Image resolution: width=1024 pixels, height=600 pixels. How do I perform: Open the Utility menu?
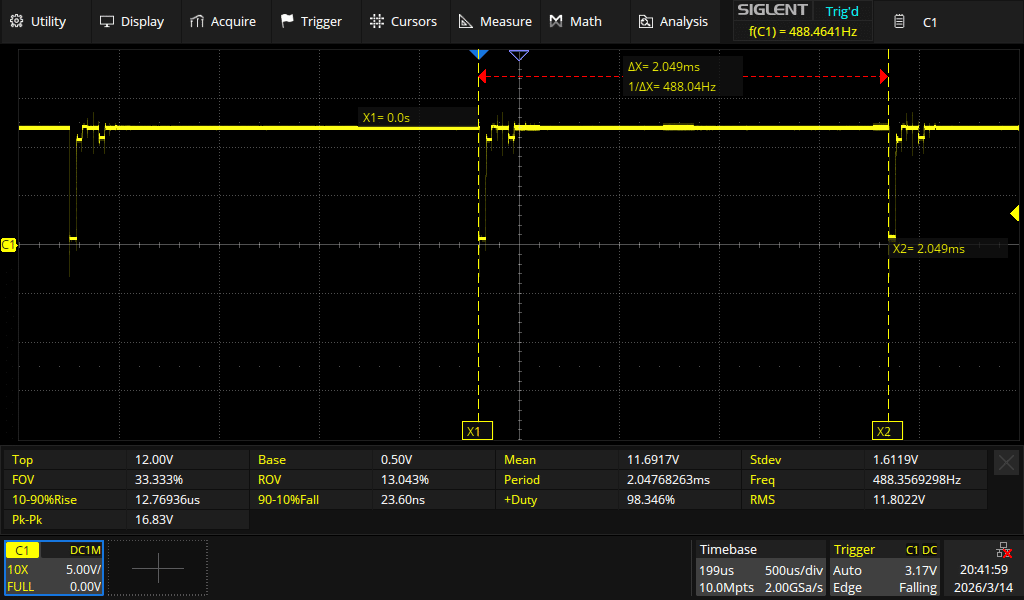point(38,21)
